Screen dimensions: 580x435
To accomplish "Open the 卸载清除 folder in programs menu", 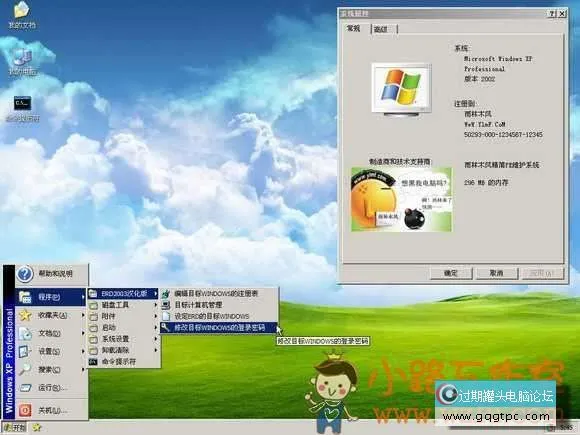I will [x=124, y=350].
